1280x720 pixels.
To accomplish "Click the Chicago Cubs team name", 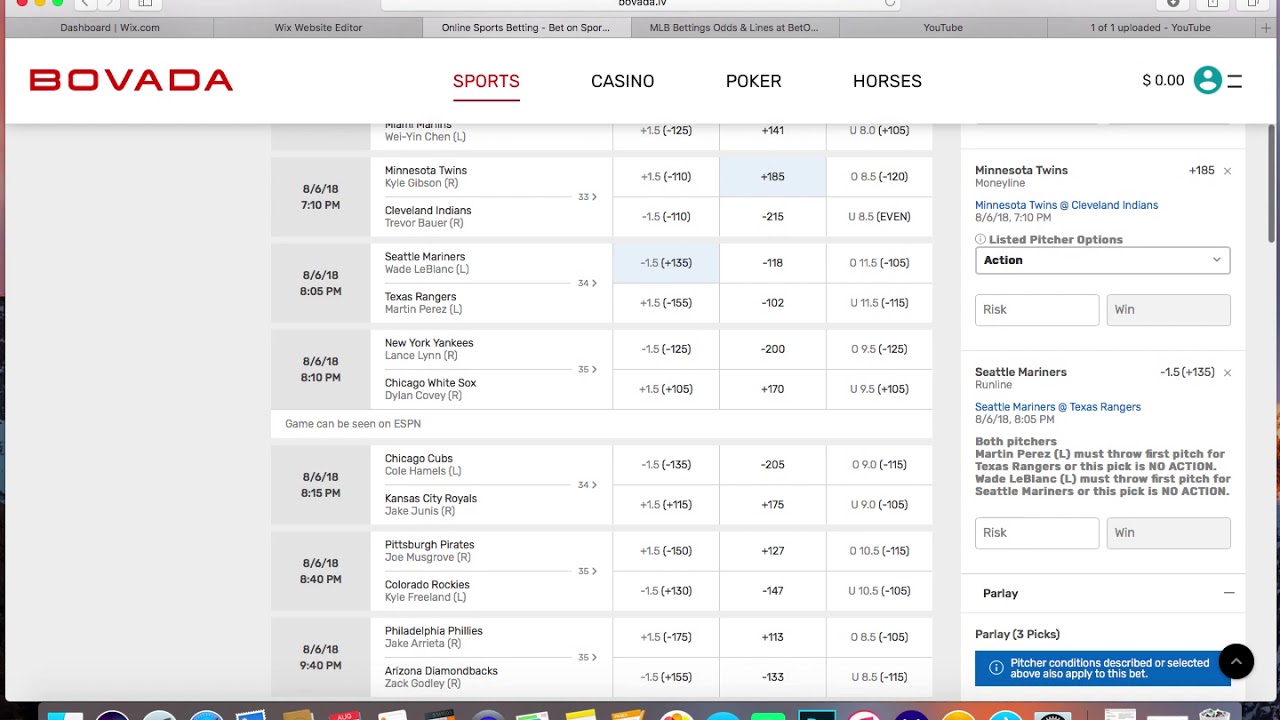I will tap(419, 459).
